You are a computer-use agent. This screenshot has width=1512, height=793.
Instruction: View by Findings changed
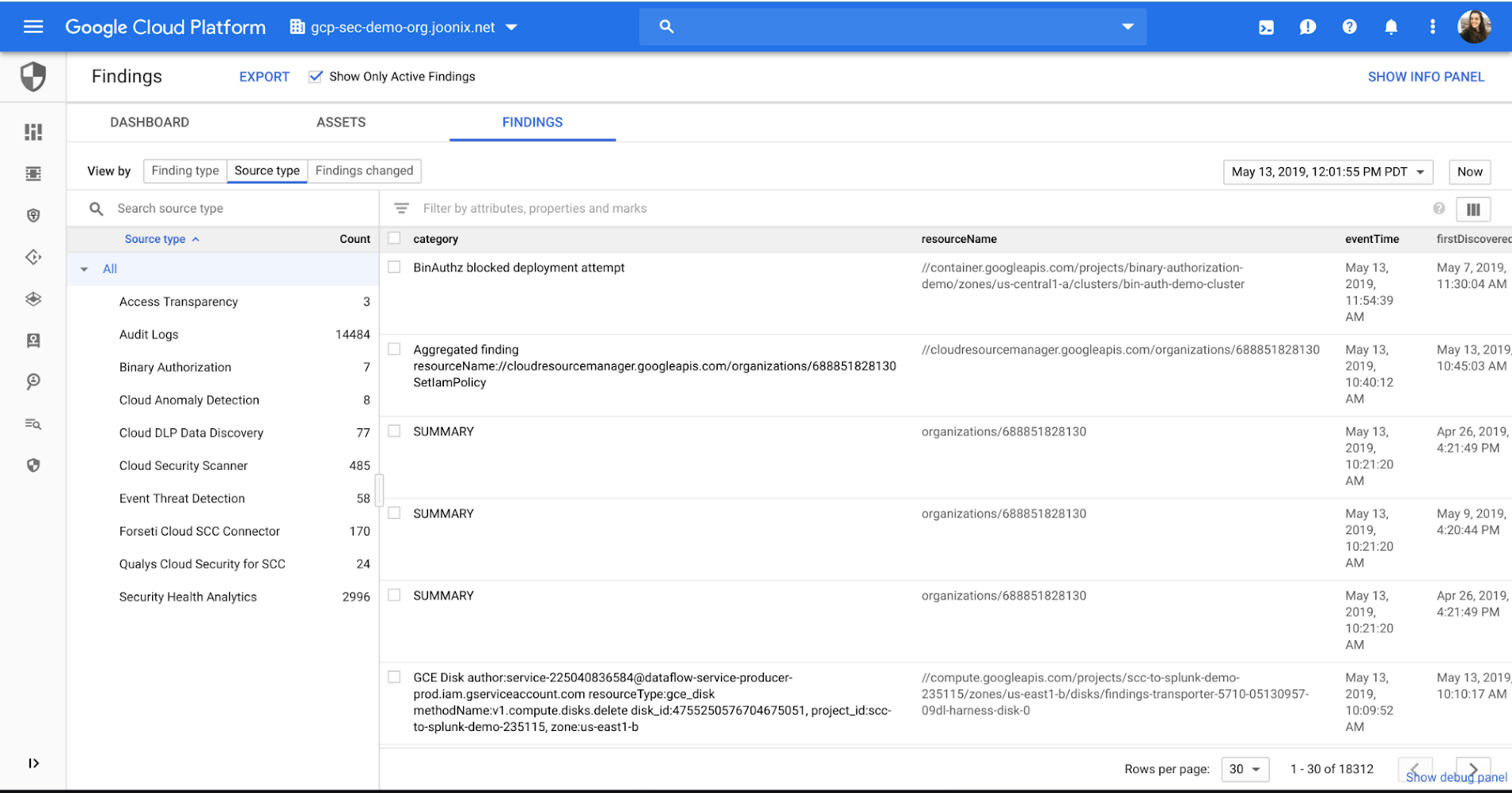(364, 170)
